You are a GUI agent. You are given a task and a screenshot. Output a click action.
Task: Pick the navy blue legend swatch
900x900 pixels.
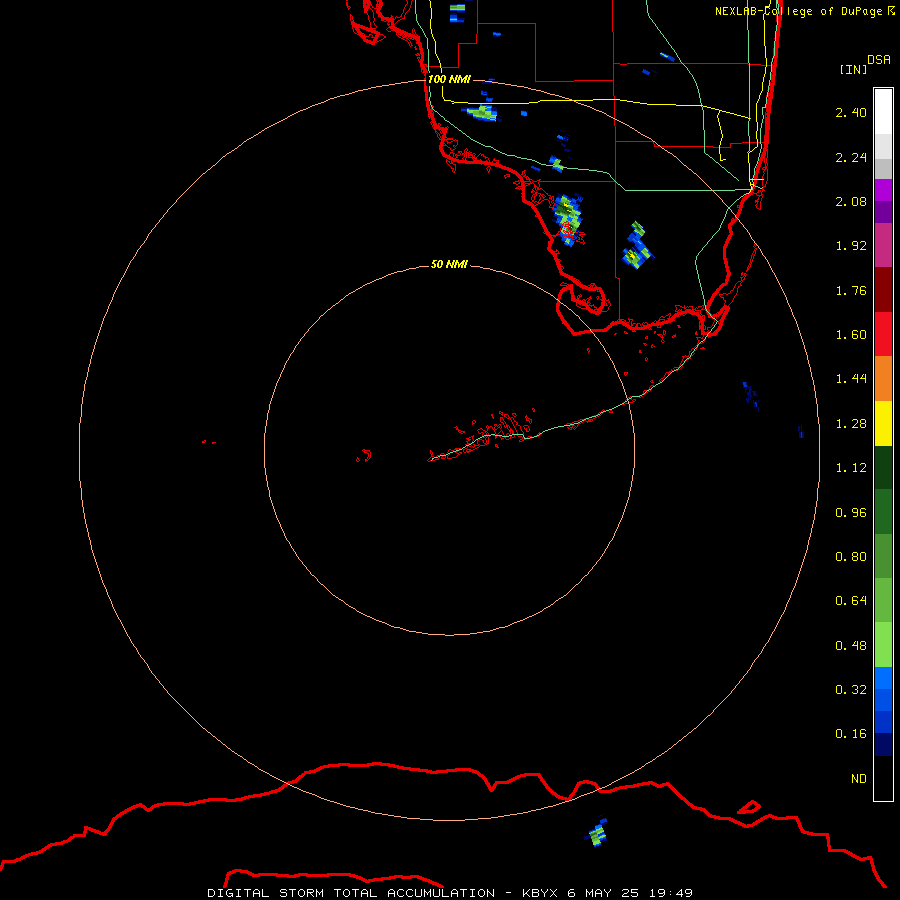coord(883,744)
